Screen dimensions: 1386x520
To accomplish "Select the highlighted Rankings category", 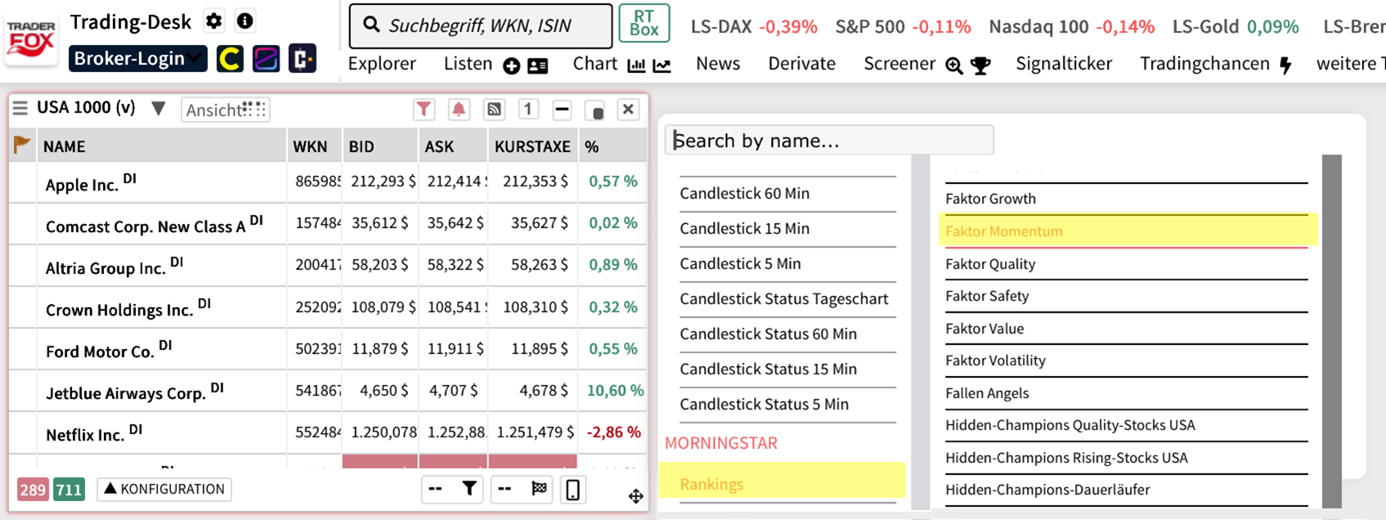I will coord(782,482).
